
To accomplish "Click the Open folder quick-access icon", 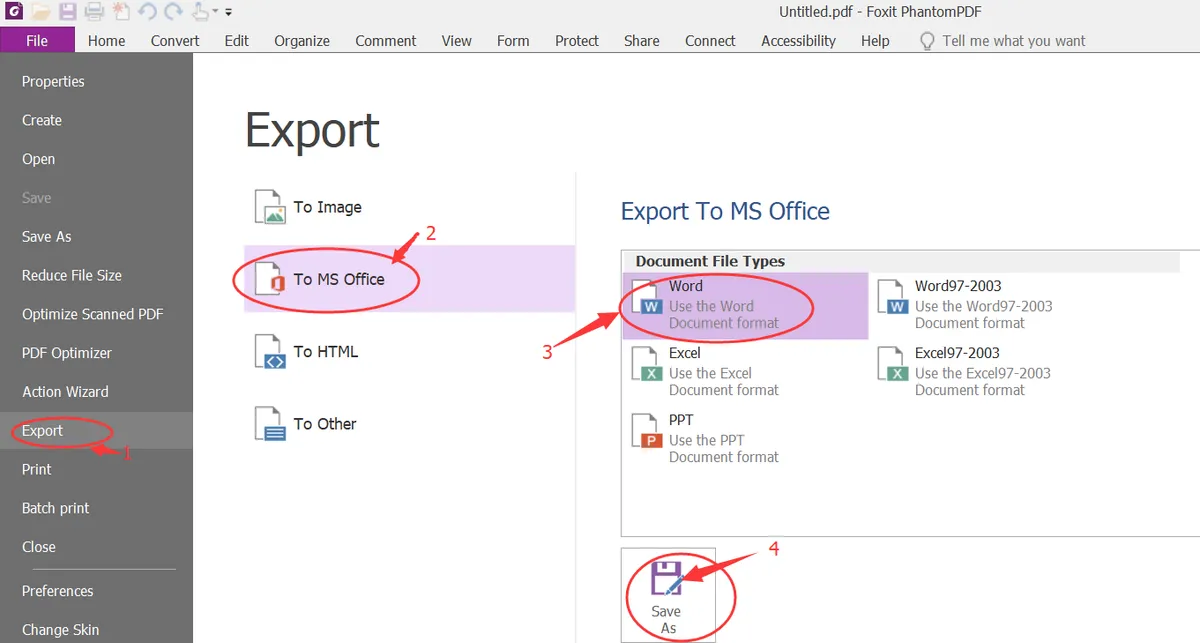I will coord(41,12).
